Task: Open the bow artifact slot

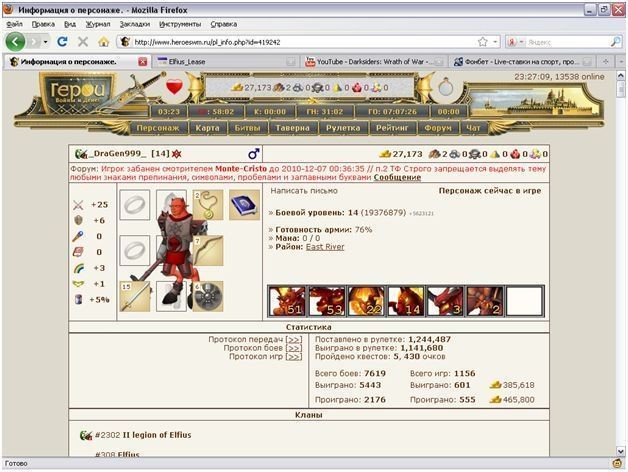Action: point(208,251)
